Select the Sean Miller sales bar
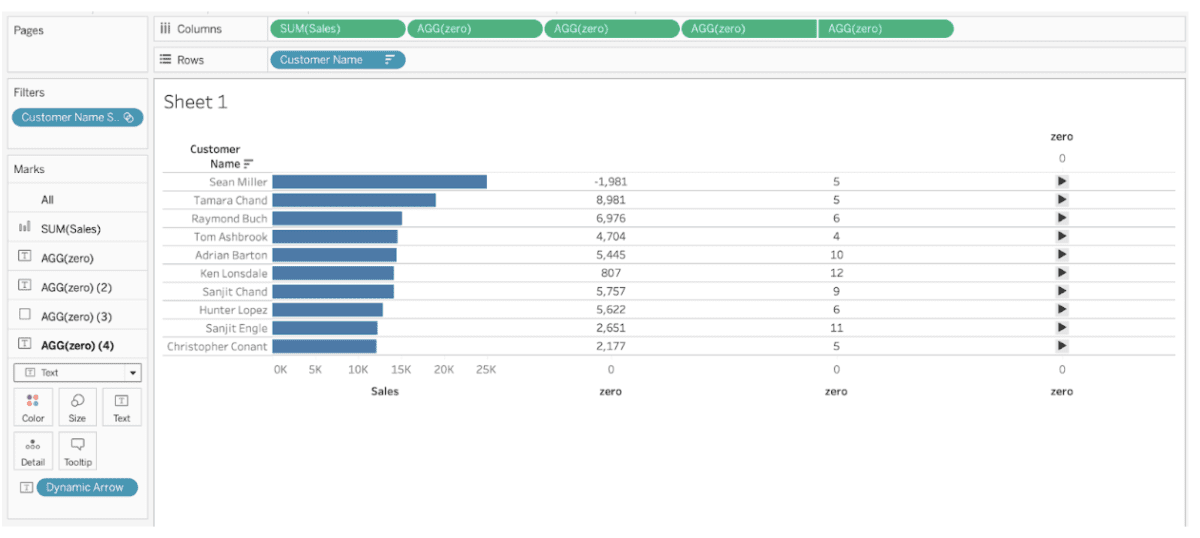This screenshot has width=1200, height=538. (x=379, y=182)
